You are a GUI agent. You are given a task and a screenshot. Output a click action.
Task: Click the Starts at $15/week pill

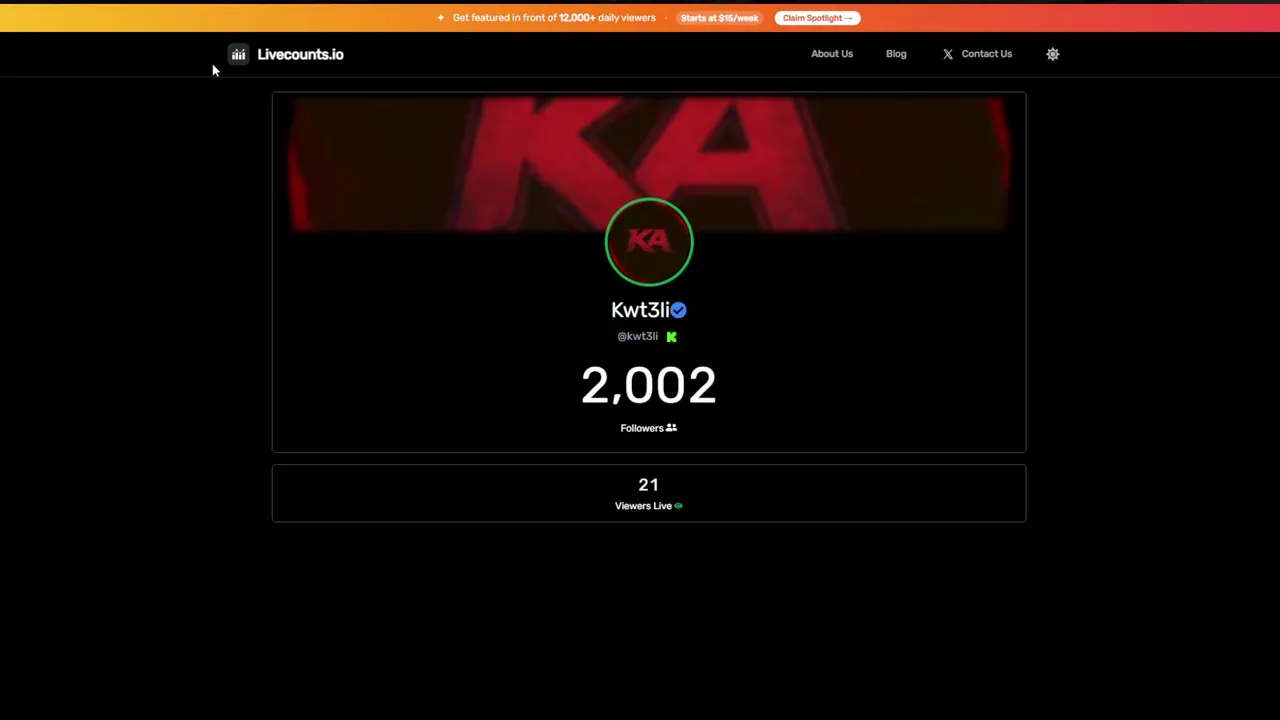(x=719, y=18)
